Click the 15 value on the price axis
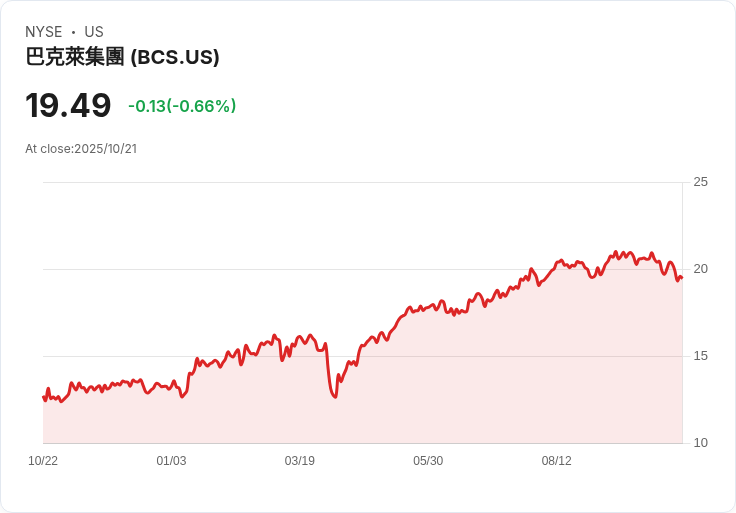Image resolution: width=736 pixels, height=513 pixels. (x=700, y=356)
